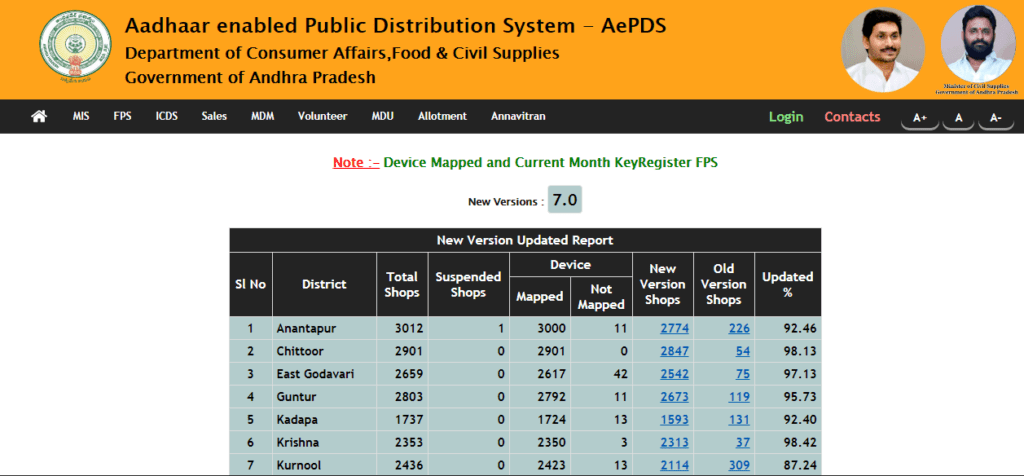
Task: Open Anantapur old version shops 226
Action: coord(739,328)
